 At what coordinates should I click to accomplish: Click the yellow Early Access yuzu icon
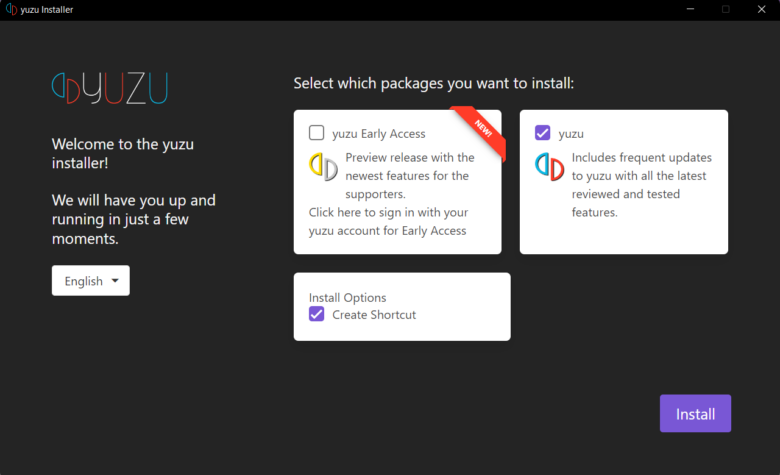(x=322, y=167)
